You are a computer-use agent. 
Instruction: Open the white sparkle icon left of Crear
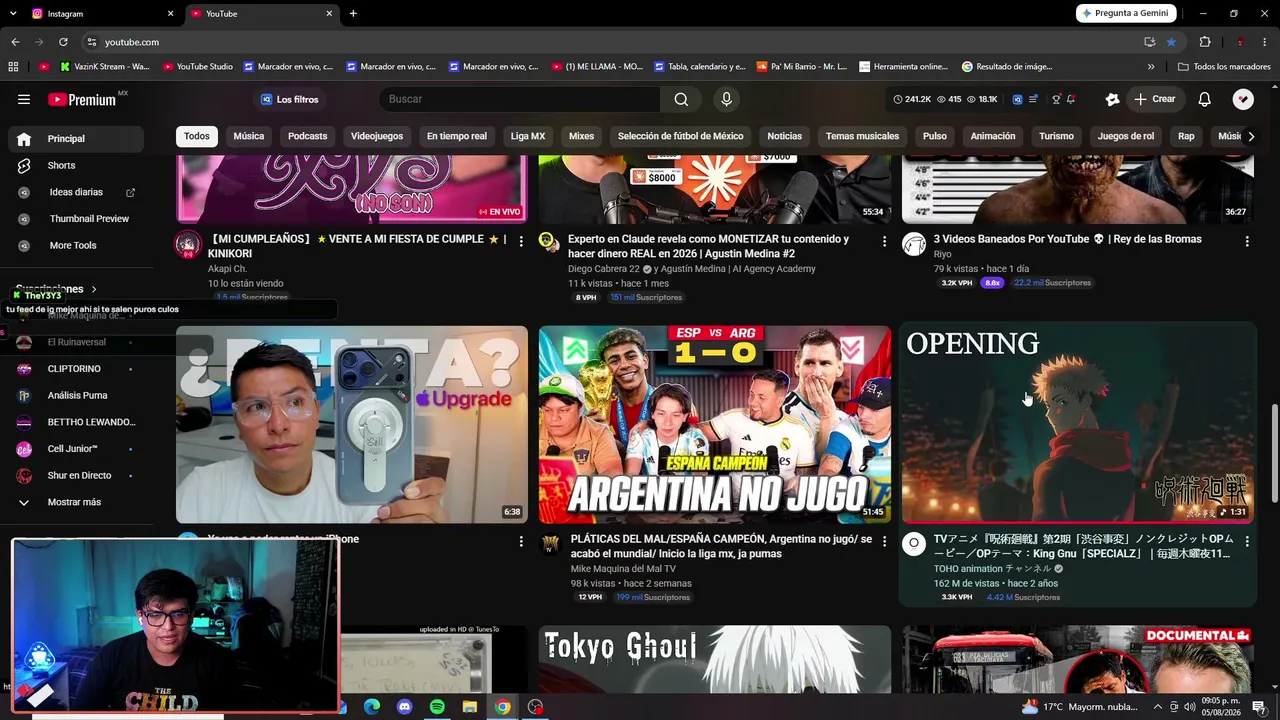(x=1112, y=99)
